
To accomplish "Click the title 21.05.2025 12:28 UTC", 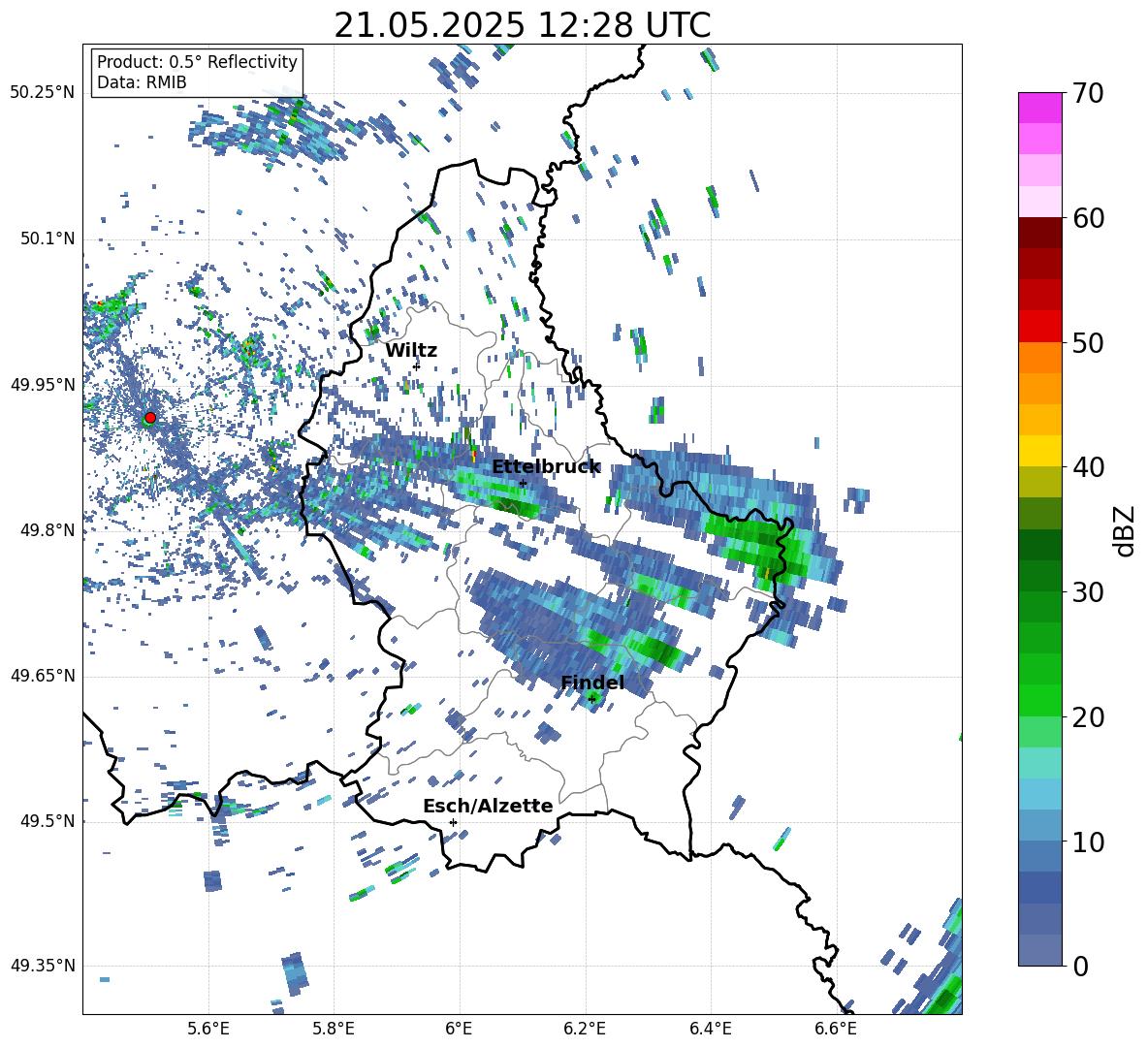I will coord(522,25).
